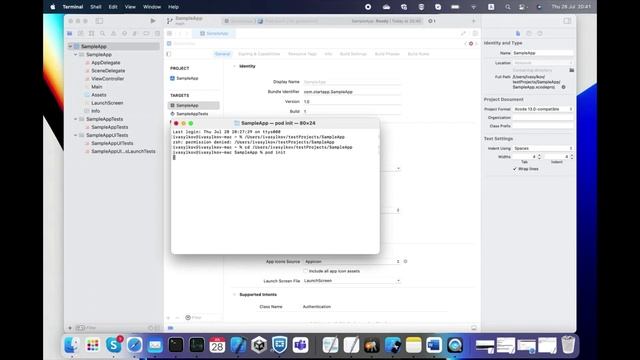Open the View menu
640x360 pixels.
pyautogui.click(x=130, y=7)
